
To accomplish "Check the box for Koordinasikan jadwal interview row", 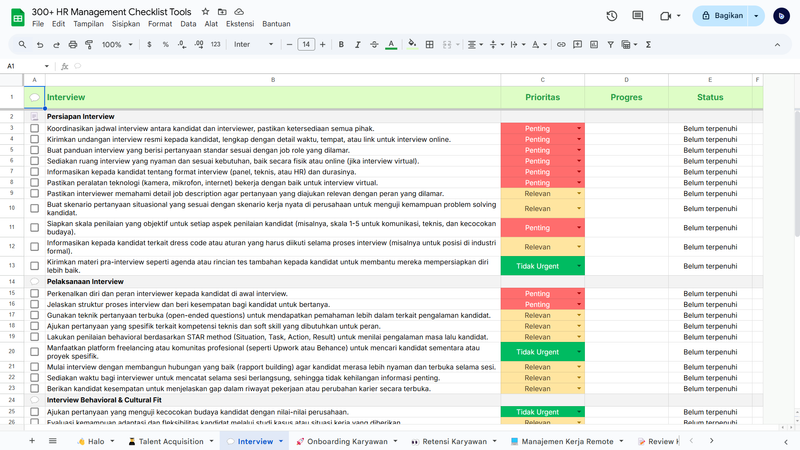I will pyautogui.click(x=35, y=129).
